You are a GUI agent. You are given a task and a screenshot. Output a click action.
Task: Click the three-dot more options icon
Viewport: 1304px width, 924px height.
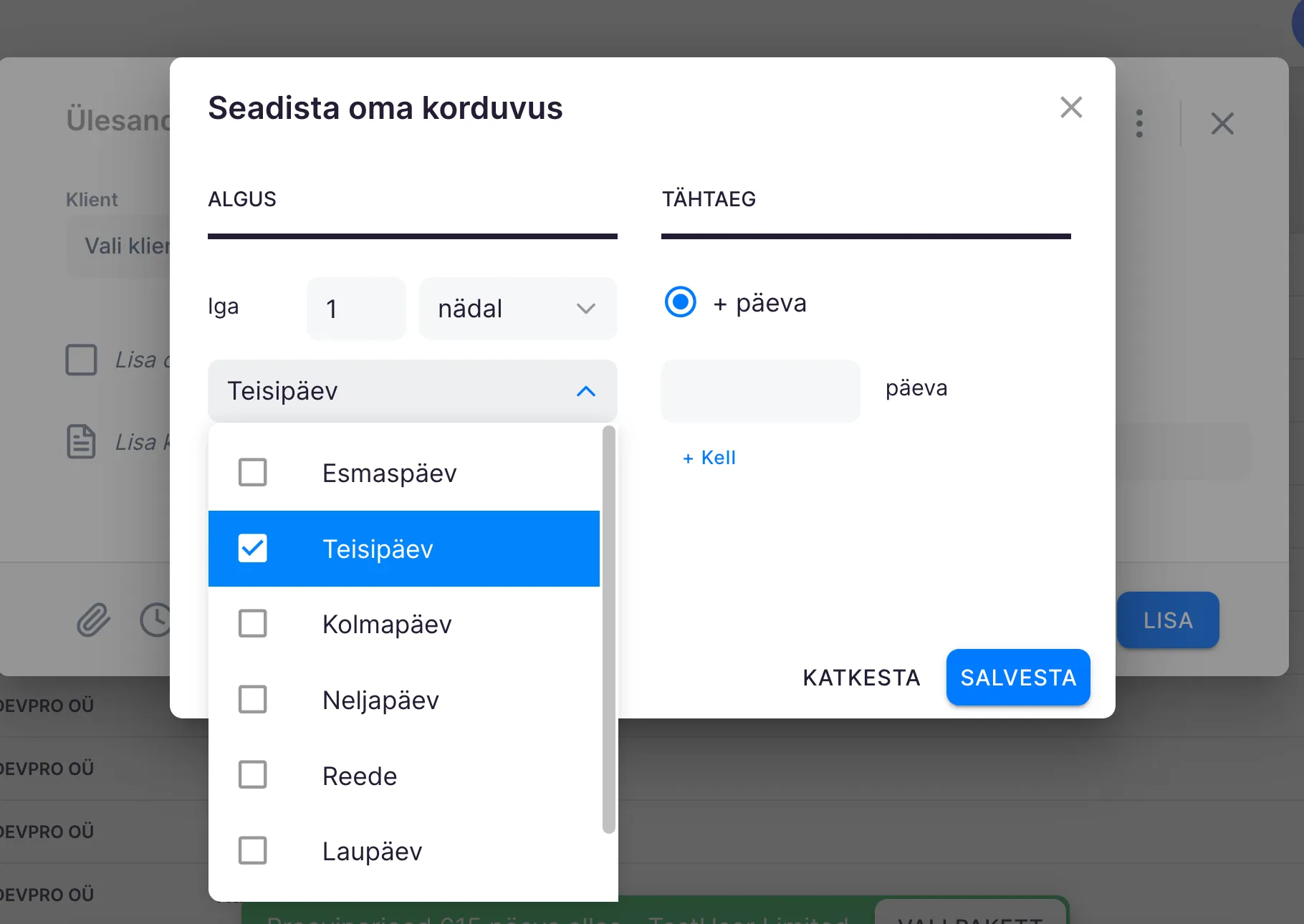[x=1139, y=123]
